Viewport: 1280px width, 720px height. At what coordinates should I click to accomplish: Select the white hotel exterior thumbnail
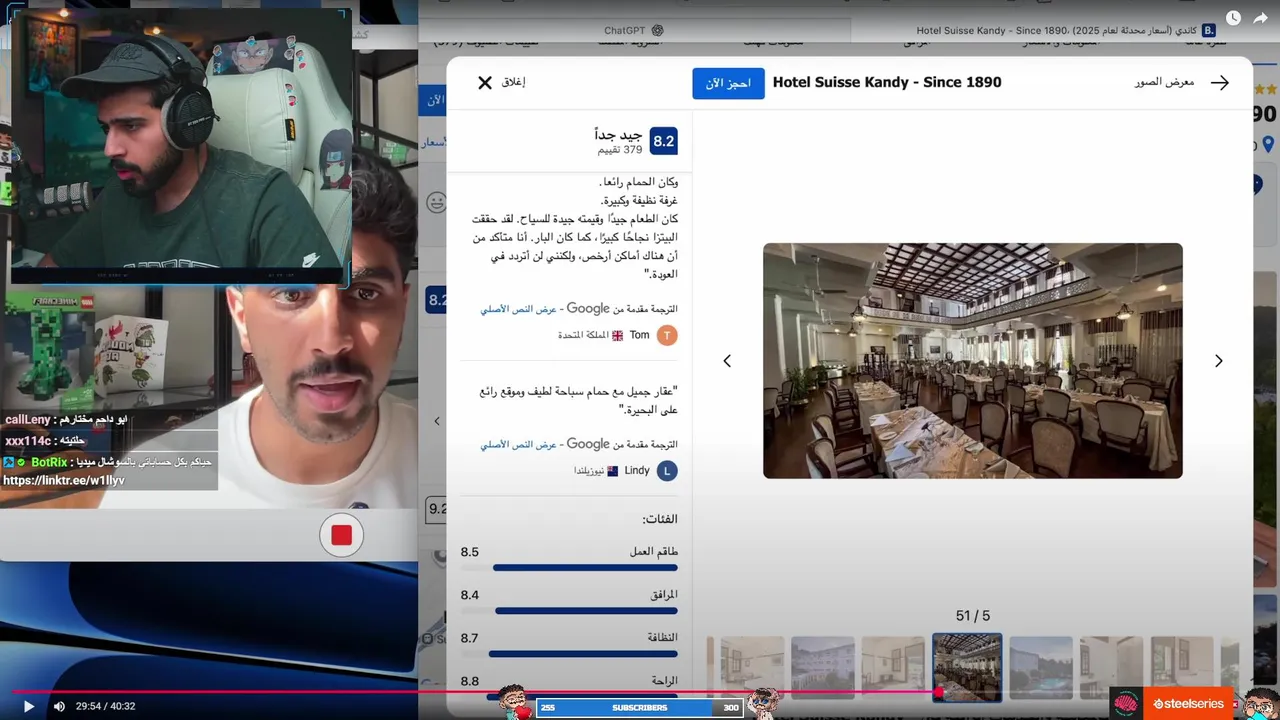(x=823, y=668)
